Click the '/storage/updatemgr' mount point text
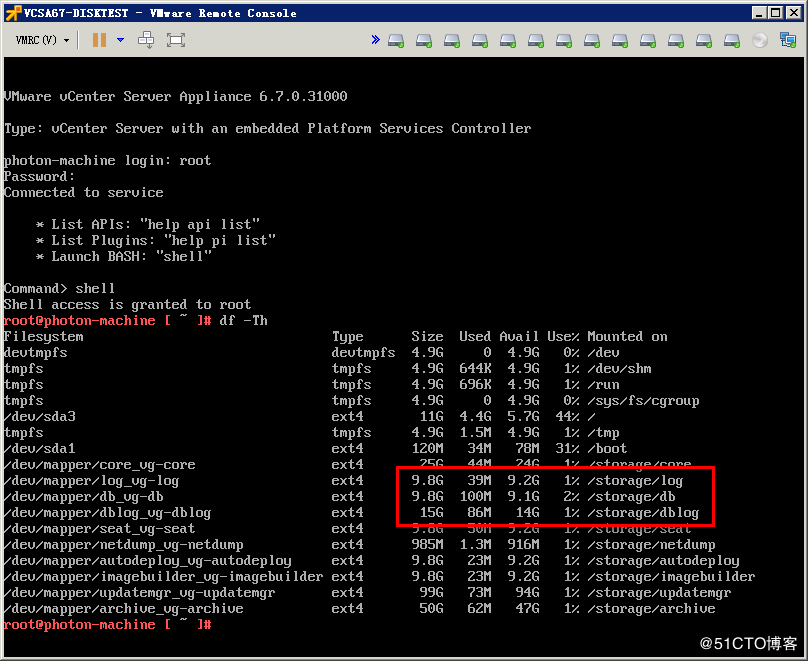 coord(659,592)
